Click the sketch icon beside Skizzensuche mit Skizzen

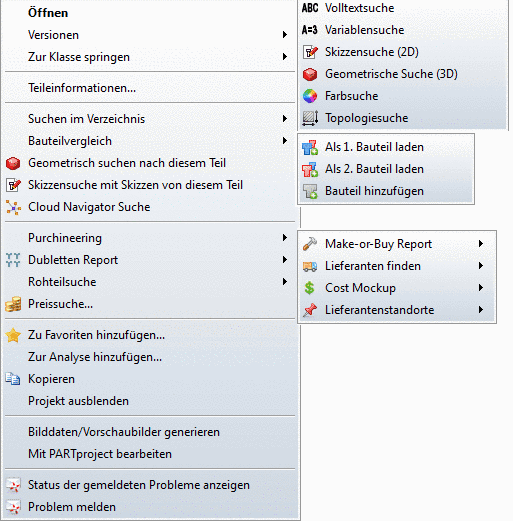(x=13, y=185)
